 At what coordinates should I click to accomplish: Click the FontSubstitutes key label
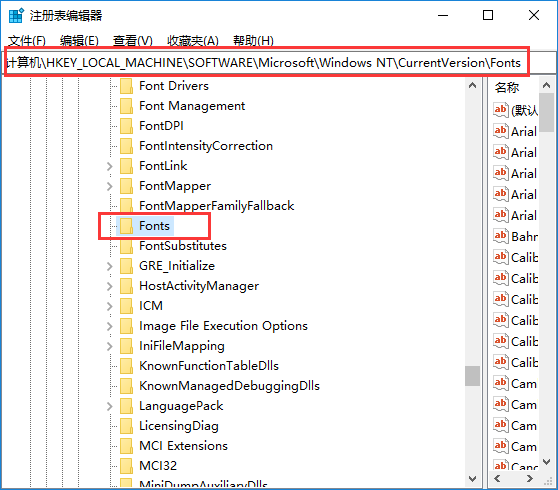point(183,246)
